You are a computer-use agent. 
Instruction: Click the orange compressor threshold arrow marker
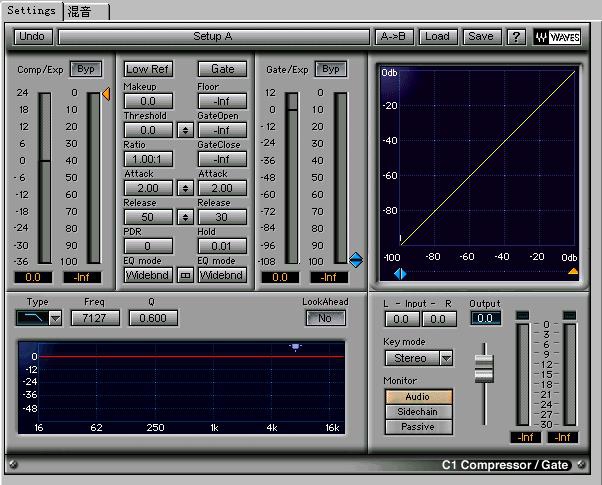(x=106, y=94)
